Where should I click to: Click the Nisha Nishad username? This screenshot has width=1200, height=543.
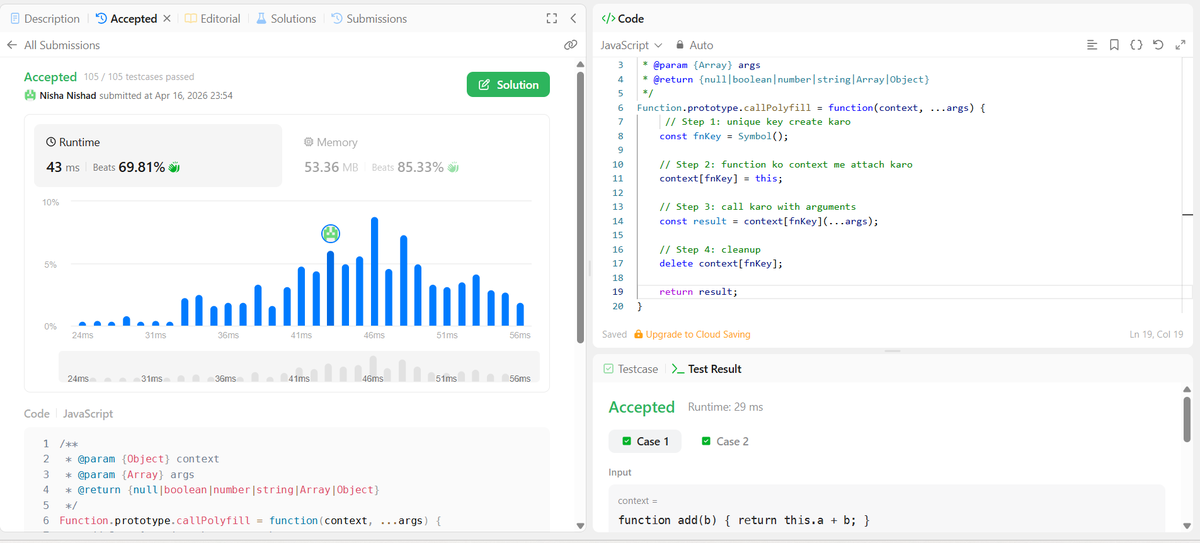[x=68, y=95]
